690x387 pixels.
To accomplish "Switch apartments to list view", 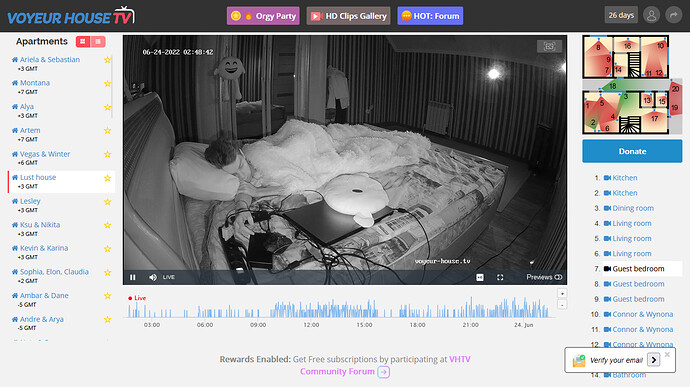I will point(98,41).
